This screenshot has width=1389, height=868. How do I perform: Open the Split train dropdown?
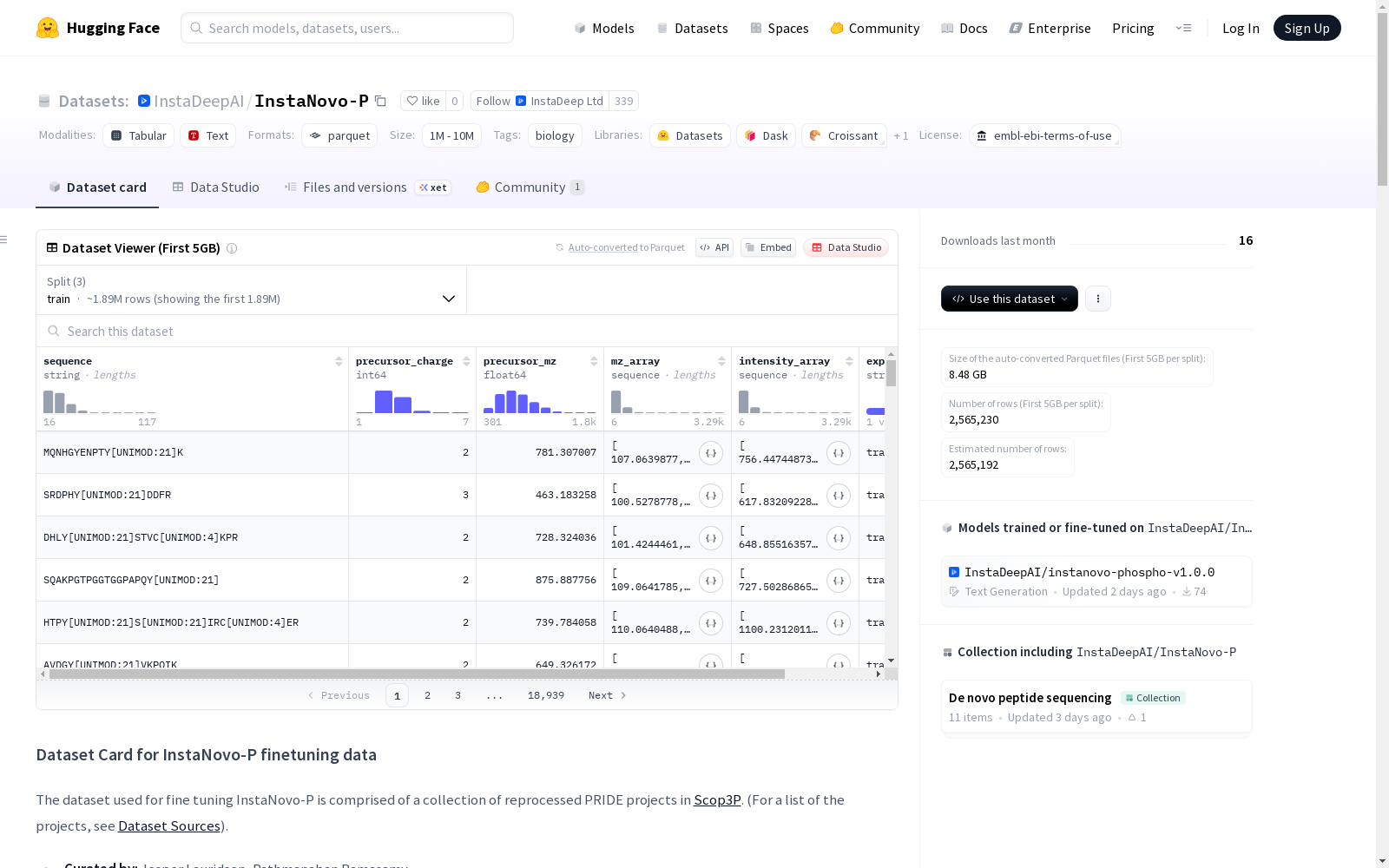point(252,290)
